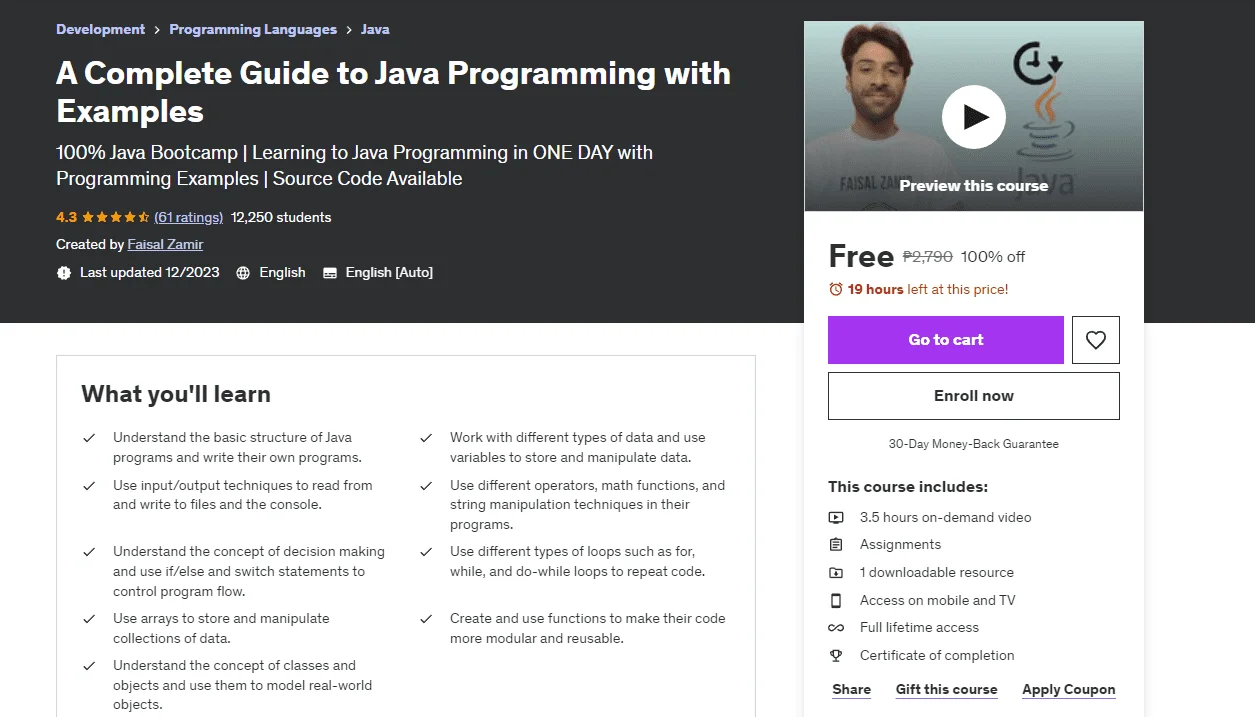Click the Enroll now button
This screenshot has width=1255, height=717.
[974, 396]
